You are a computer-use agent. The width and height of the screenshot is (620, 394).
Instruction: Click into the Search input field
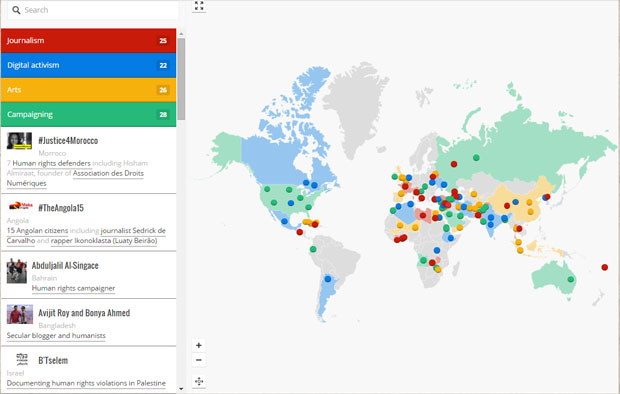pyautogui.click(x=93, y=10)
